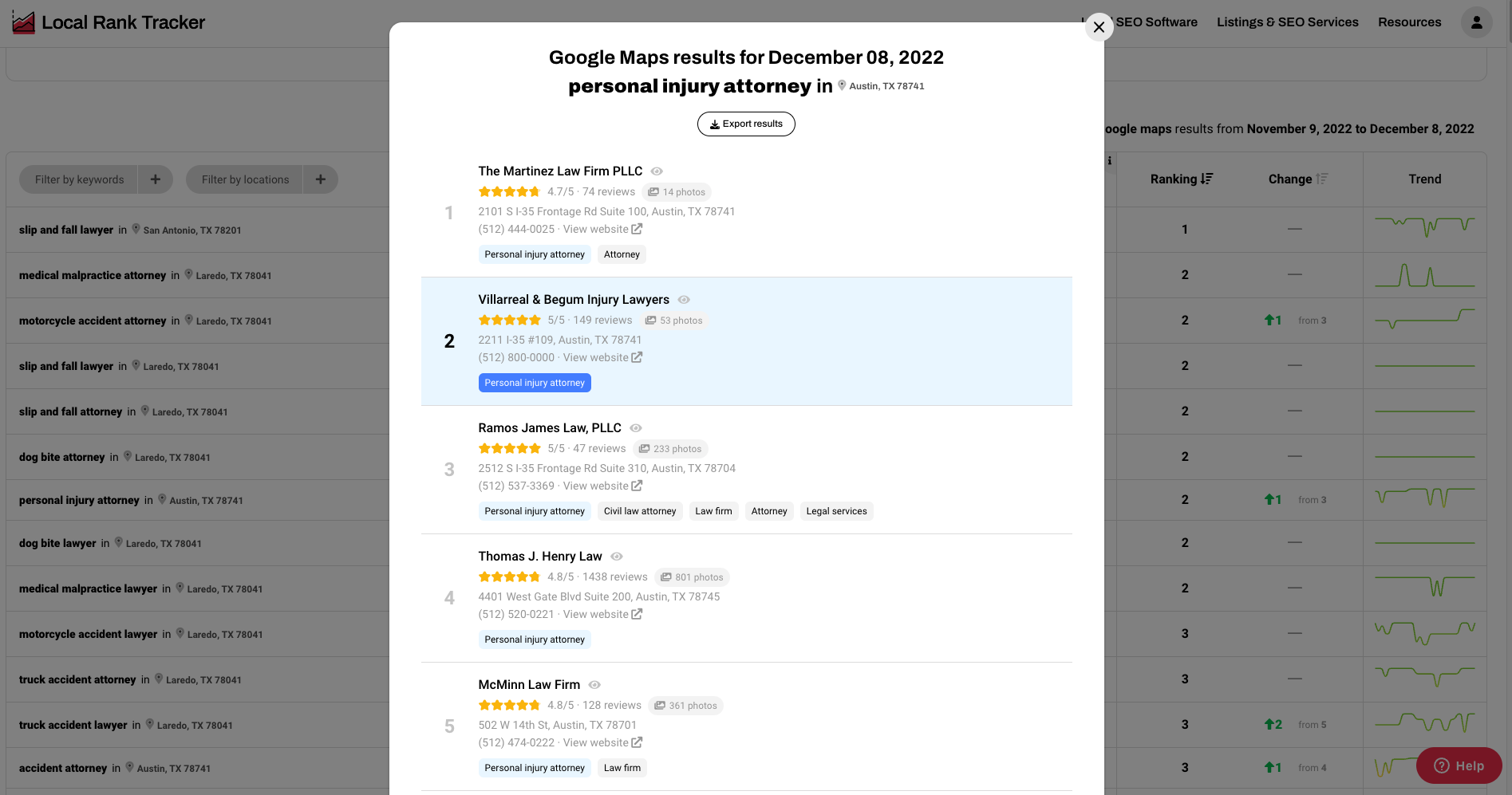Open the Listings & SEO Services menu
Screen dimensions: 1512x795
(x=1287, y=22)
